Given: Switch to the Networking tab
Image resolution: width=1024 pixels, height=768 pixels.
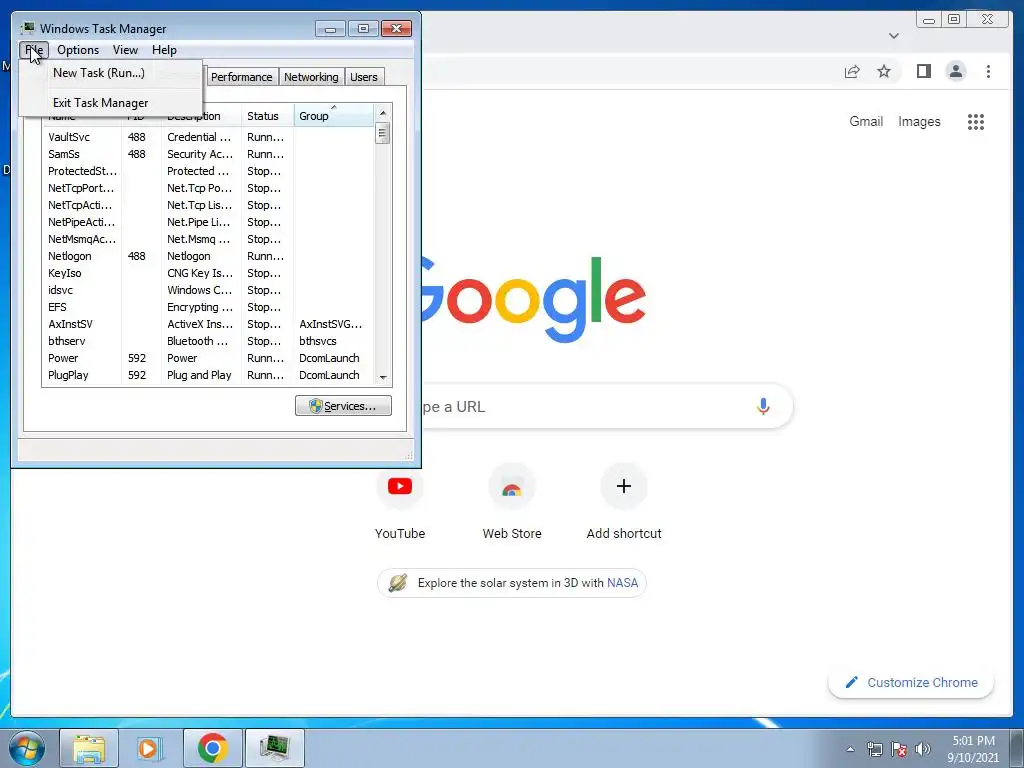Looking at the screenshot, I should (311, 77).
